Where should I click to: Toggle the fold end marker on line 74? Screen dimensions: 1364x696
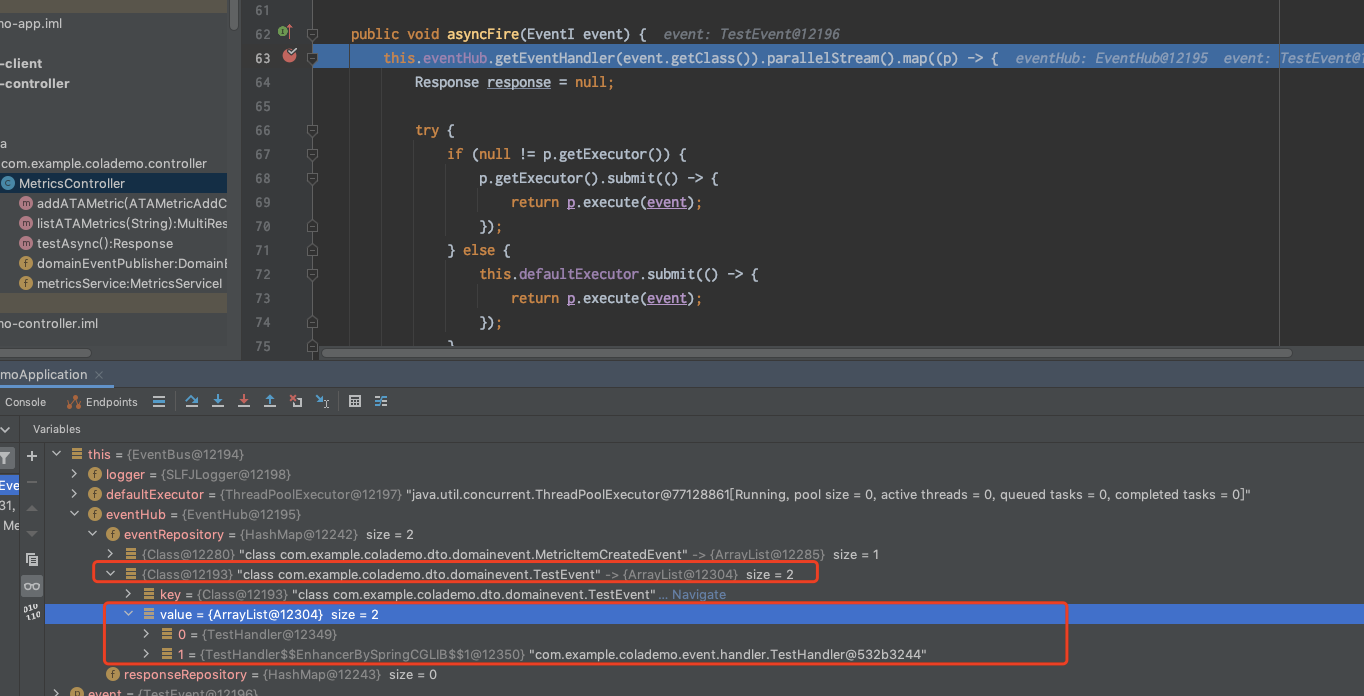click(312, 322)
